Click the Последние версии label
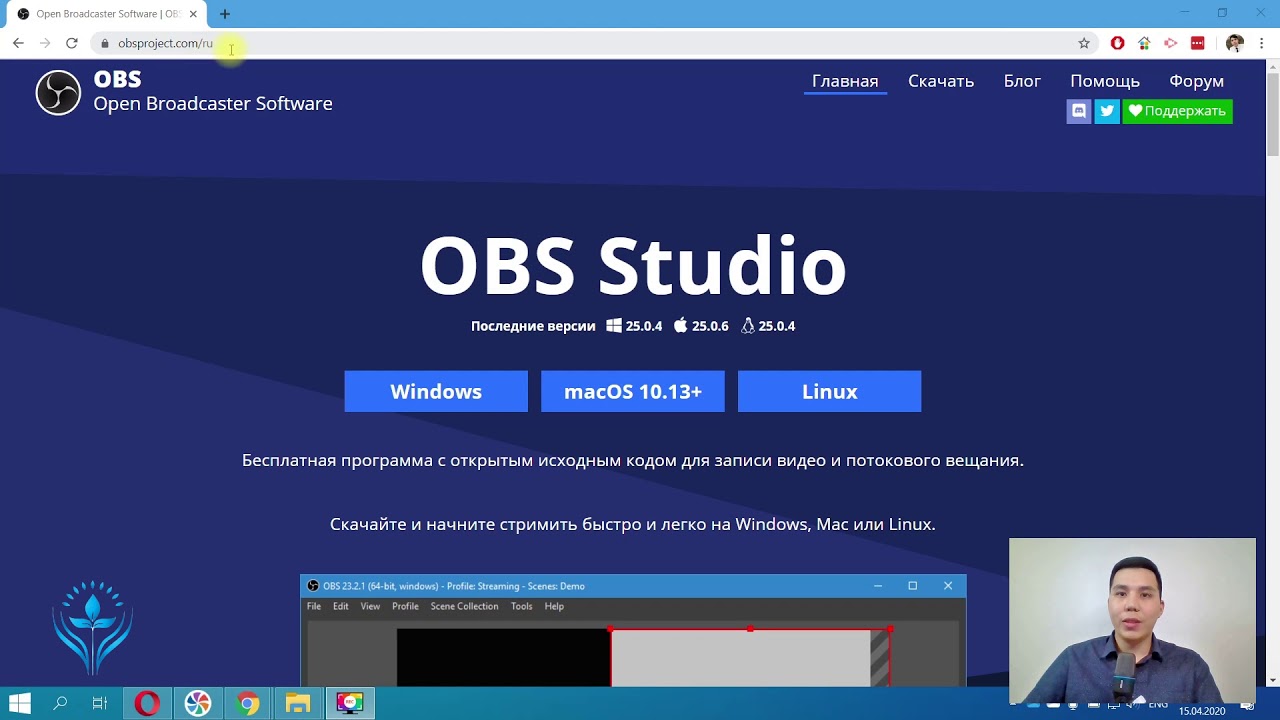 [x=533, y=326]
